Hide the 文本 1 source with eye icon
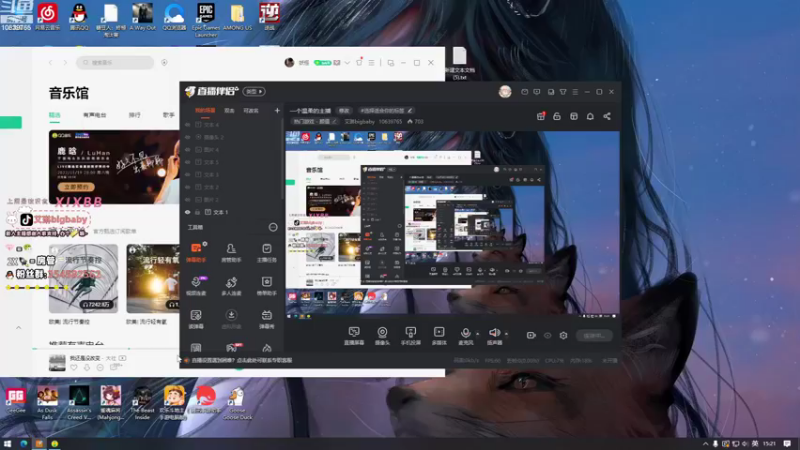The width and height of the screenshot is (800, 450). pos(187,212)
